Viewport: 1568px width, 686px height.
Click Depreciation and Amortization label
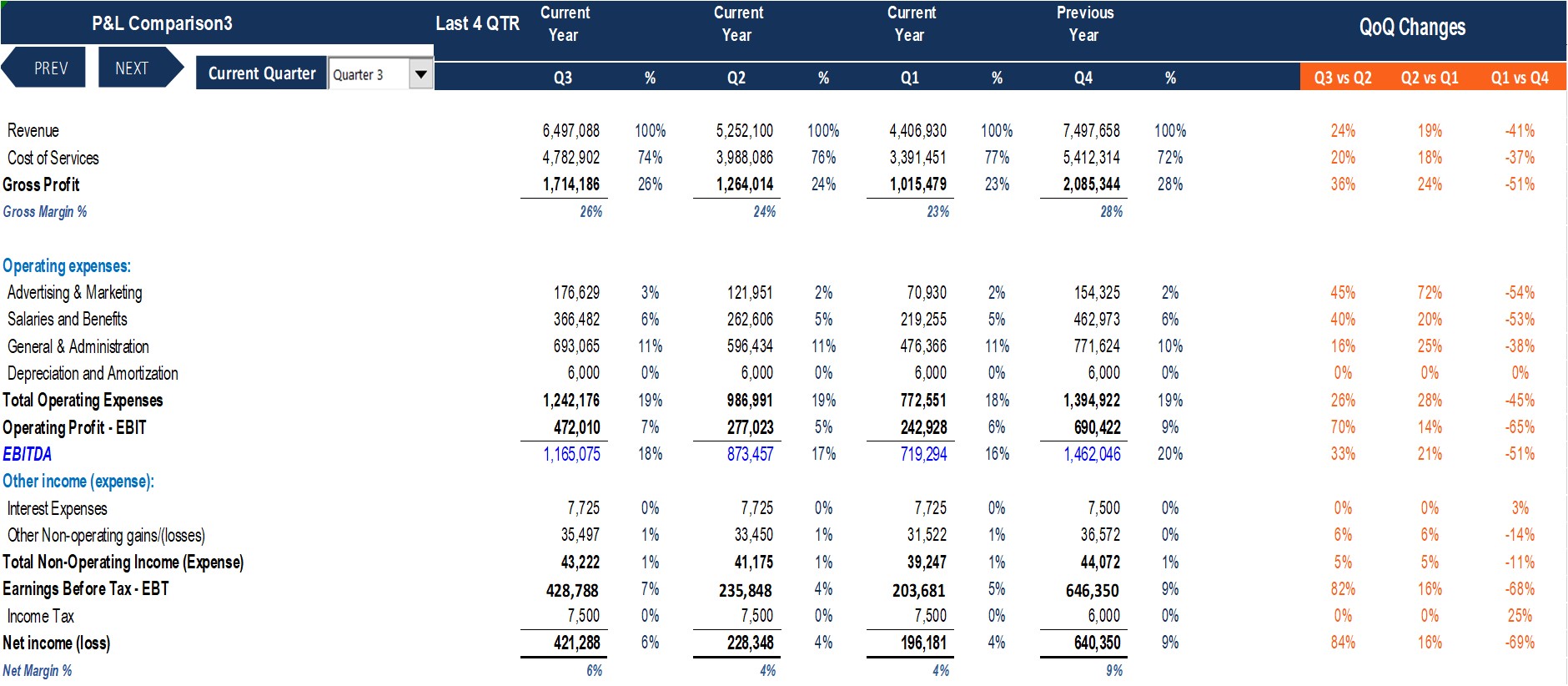[93, 373]
